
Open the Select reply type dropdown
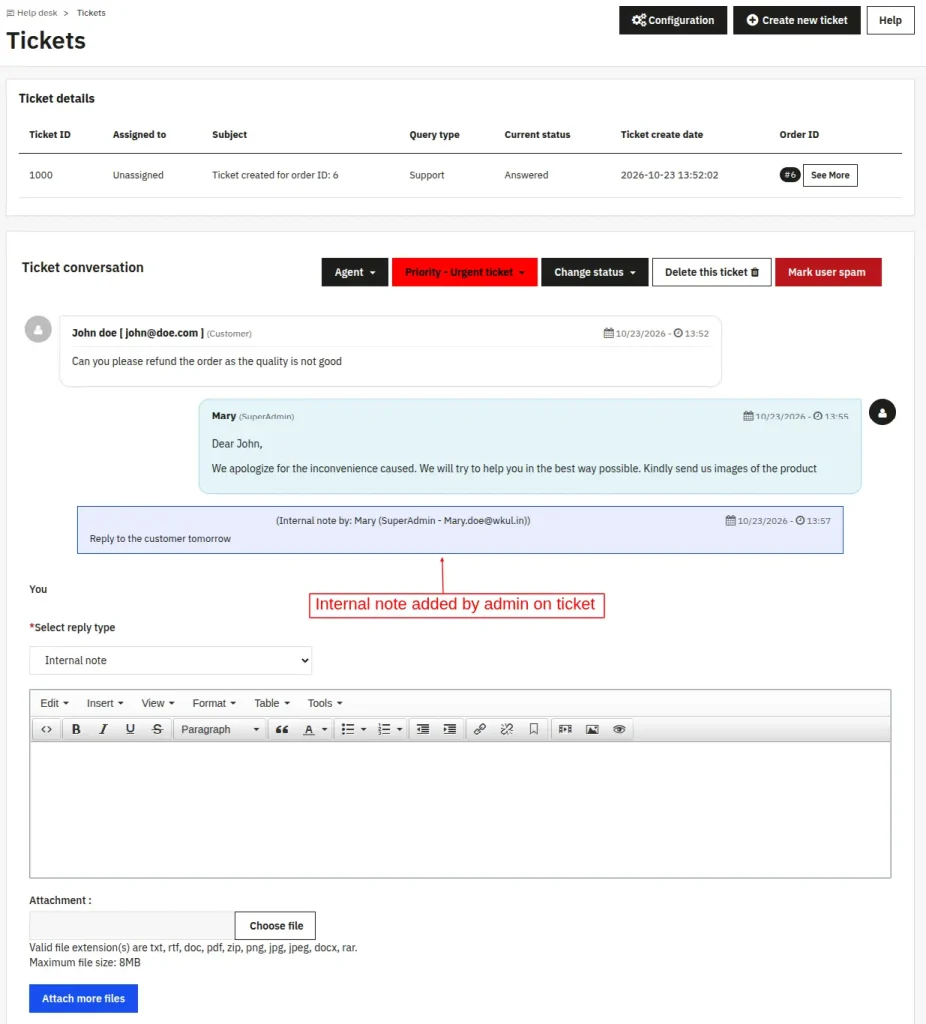tap(170, 660)
